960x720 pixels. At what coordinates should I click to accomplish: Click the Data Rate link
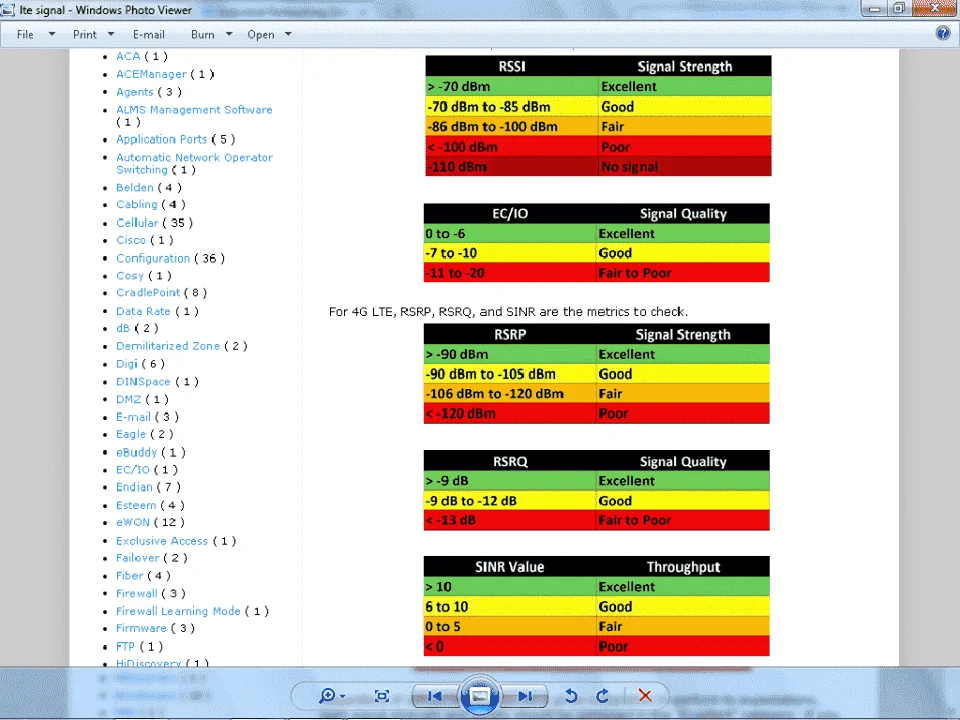point(143,311)
